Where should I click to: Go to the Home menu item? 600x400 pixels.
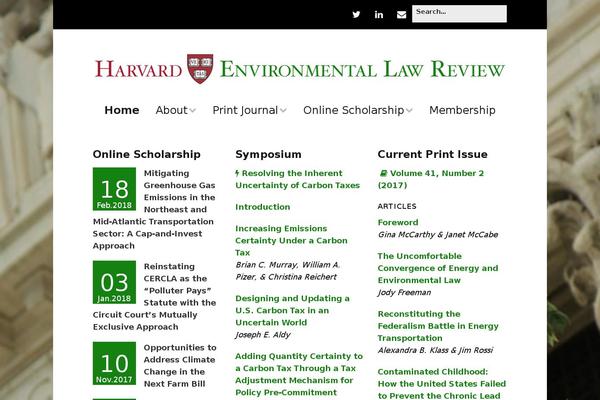[122, 110]
